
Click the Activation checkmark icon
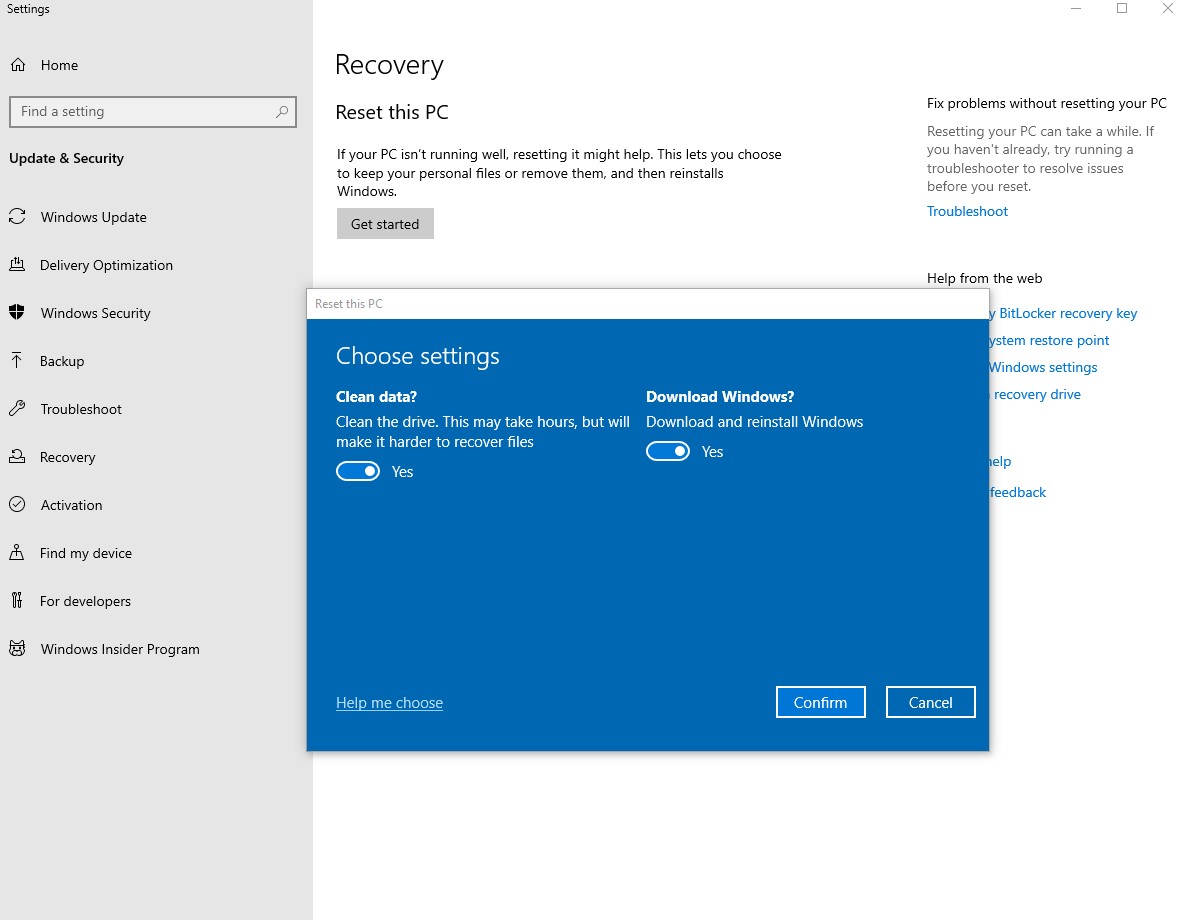pyautogui.click(x=17, y=505)
